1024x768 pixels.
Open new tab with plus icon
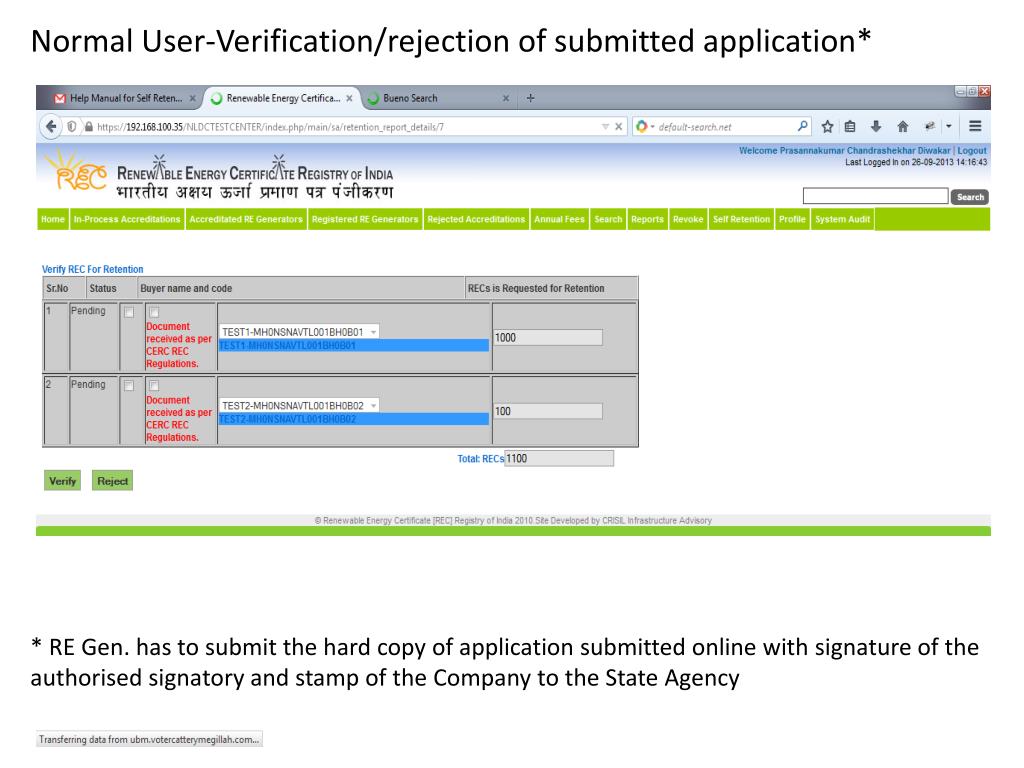pos(530,98)
